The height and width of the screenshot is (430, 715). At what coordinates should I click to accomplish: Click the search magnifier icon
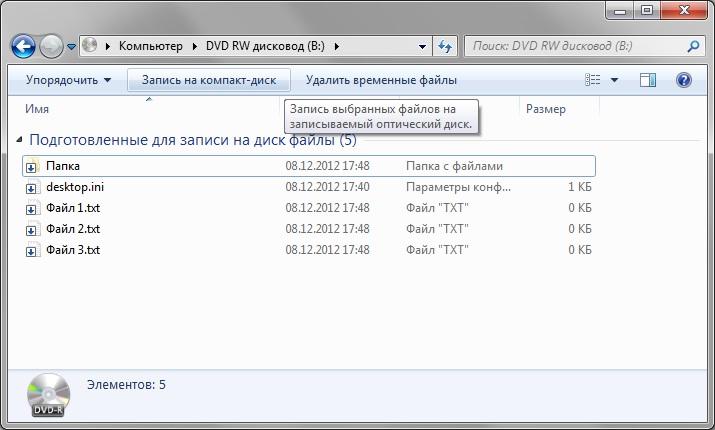(x=693, y=46)
